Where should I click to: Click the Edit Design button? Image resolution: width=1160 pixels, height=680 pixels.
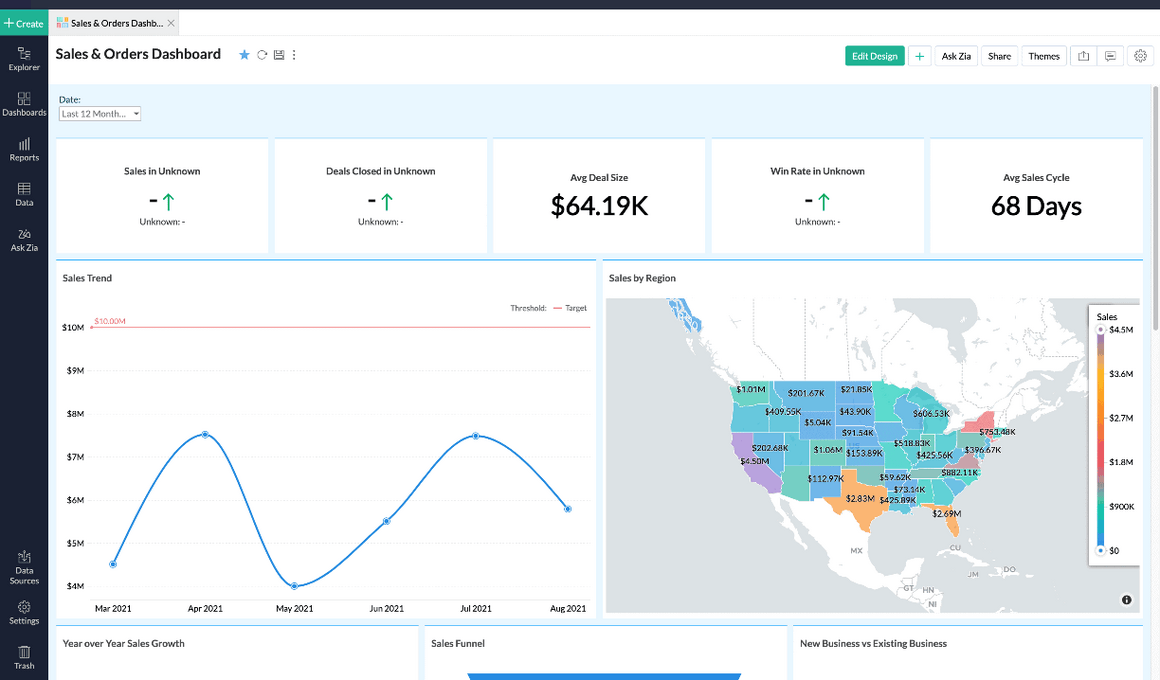click(874, 56)
